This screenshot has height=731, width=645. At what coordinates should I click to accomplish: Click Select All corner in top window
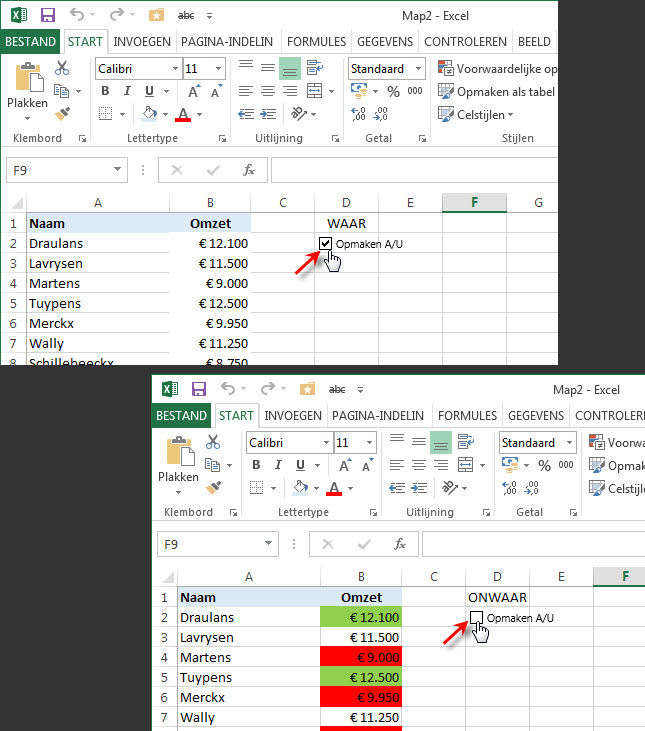pos(16,203)
